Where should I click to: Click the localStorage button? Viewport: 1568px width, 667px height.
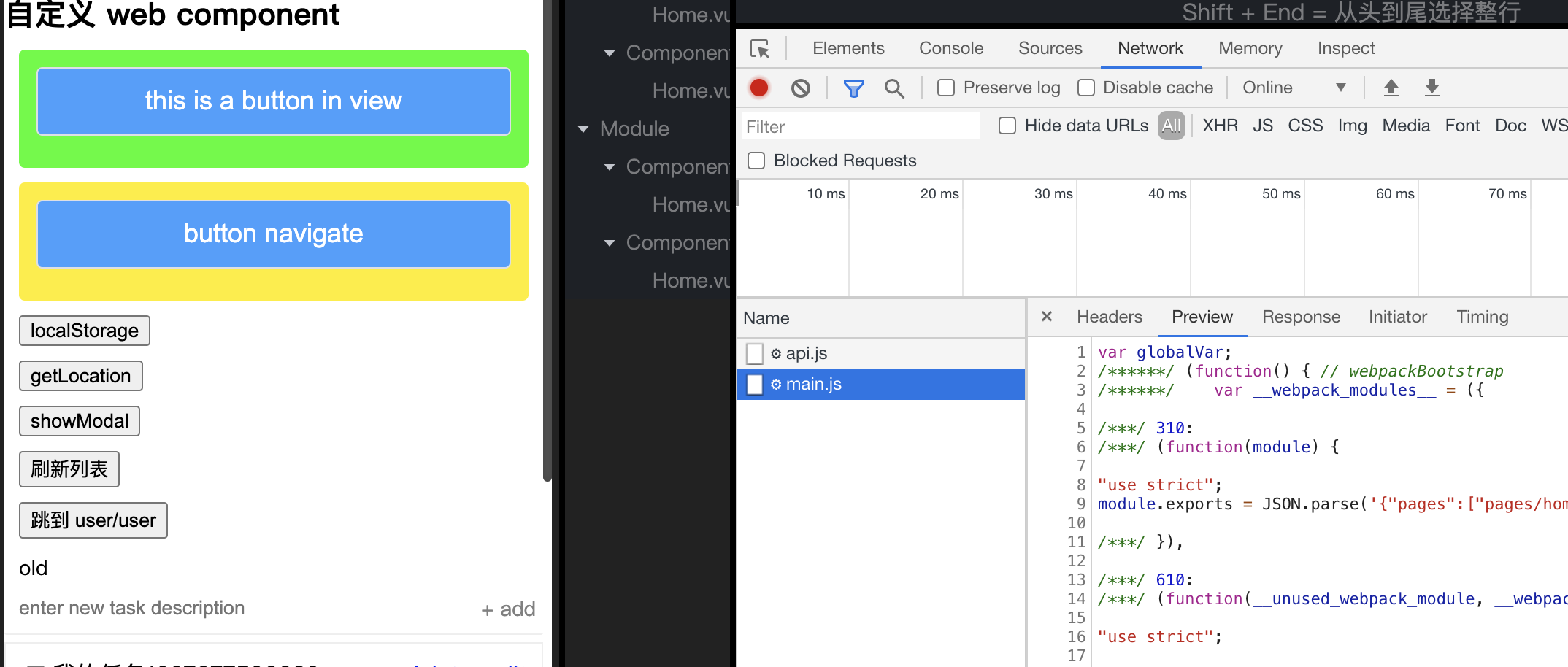click(x=85, y=331)
